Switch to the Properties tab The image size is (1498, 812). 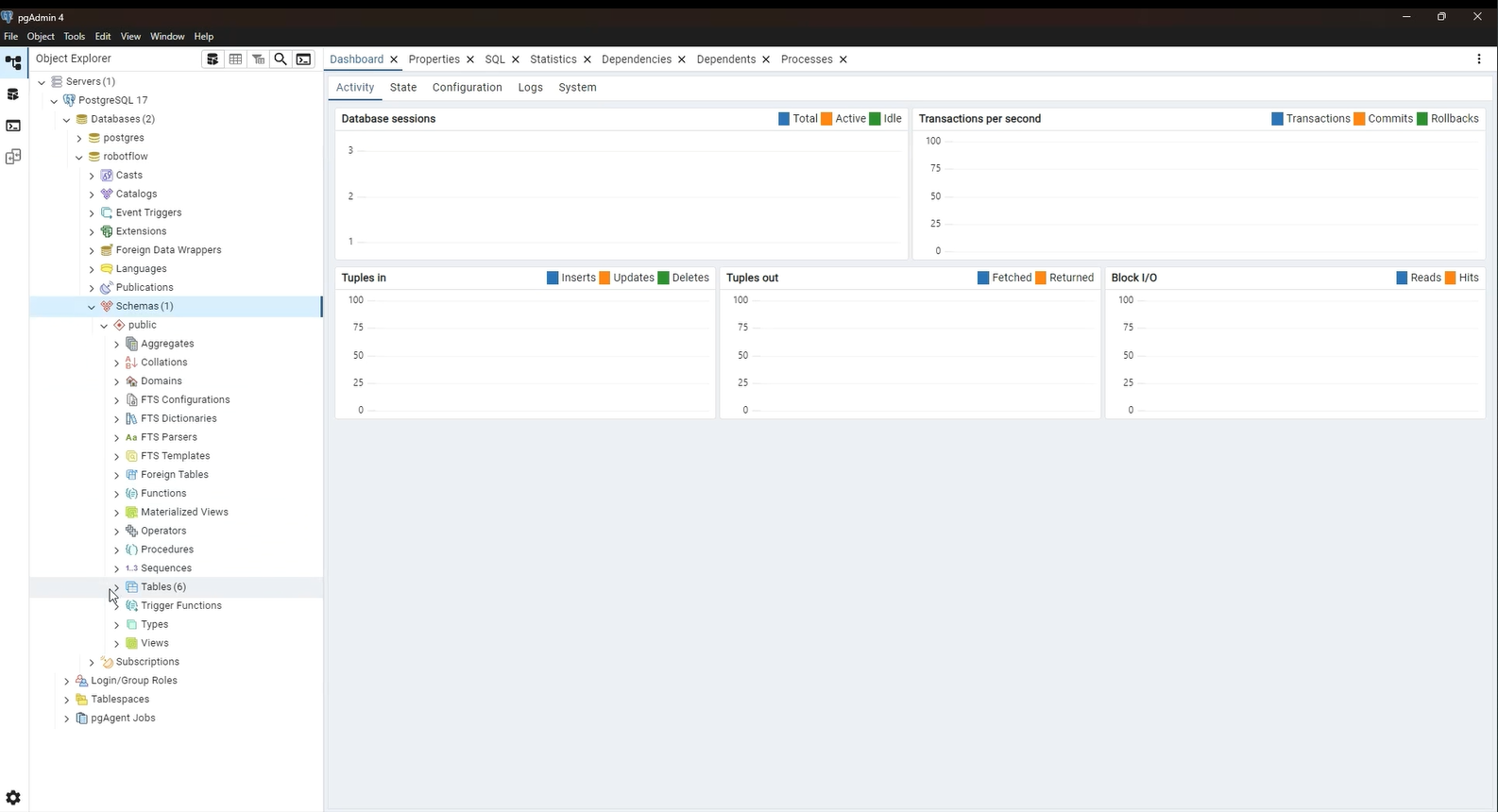tap(434, 59)
